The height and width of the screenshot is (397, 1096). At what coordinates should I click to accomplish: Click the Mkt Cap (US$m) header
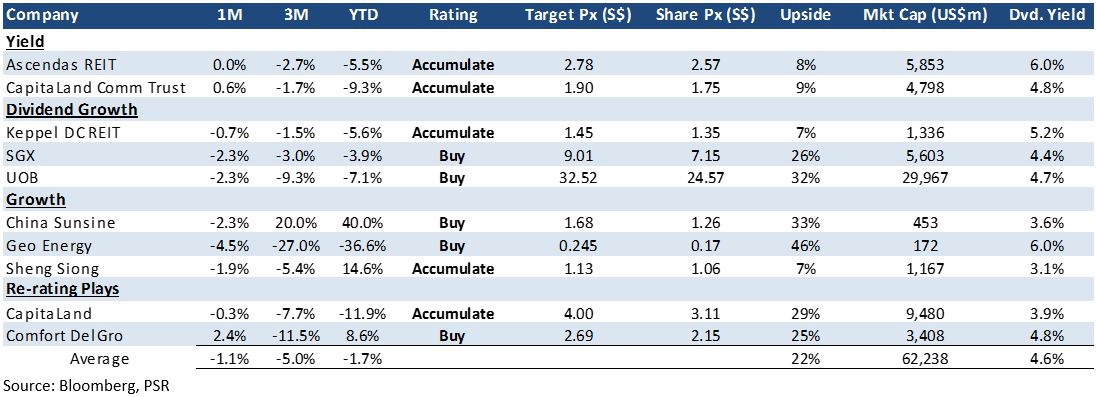918,15
